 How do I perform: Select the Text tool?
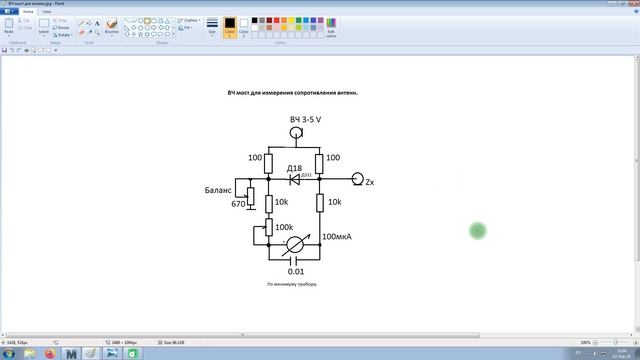(97, 23)
